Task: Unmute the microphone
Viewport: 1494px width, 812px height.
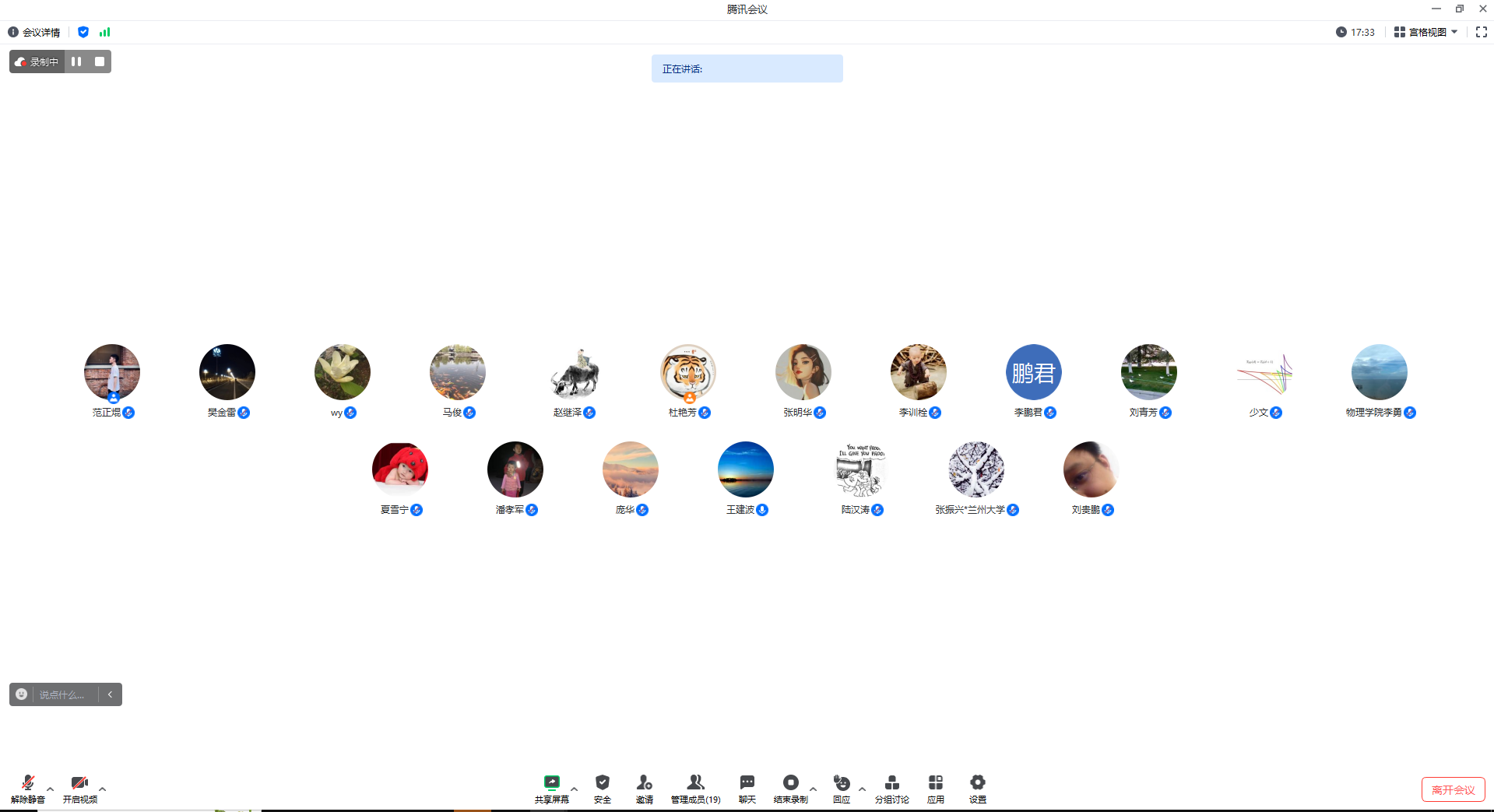Action: click(x=28, y=783)
